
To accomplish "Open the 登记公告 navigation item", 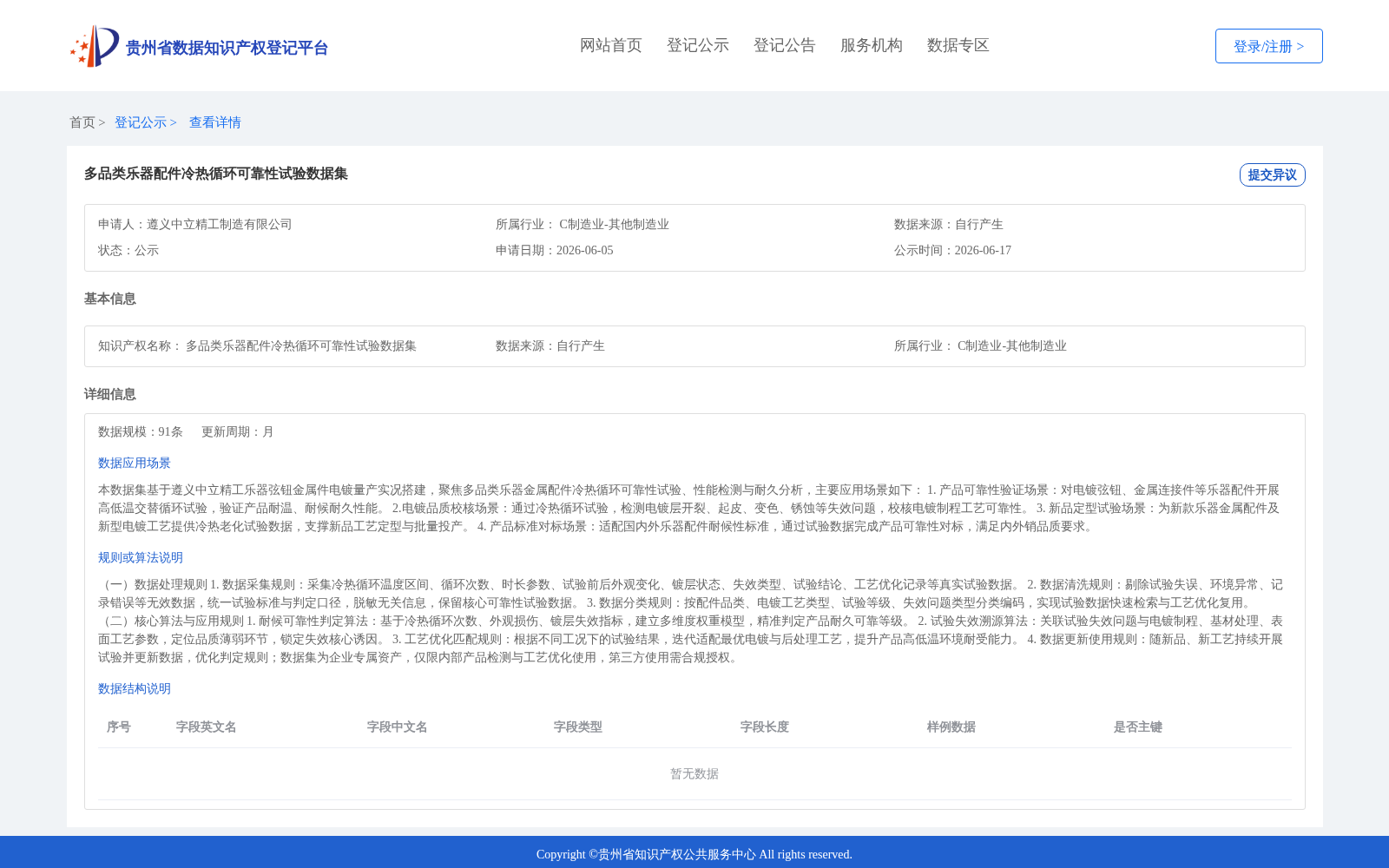I will (x=785, y=45).
